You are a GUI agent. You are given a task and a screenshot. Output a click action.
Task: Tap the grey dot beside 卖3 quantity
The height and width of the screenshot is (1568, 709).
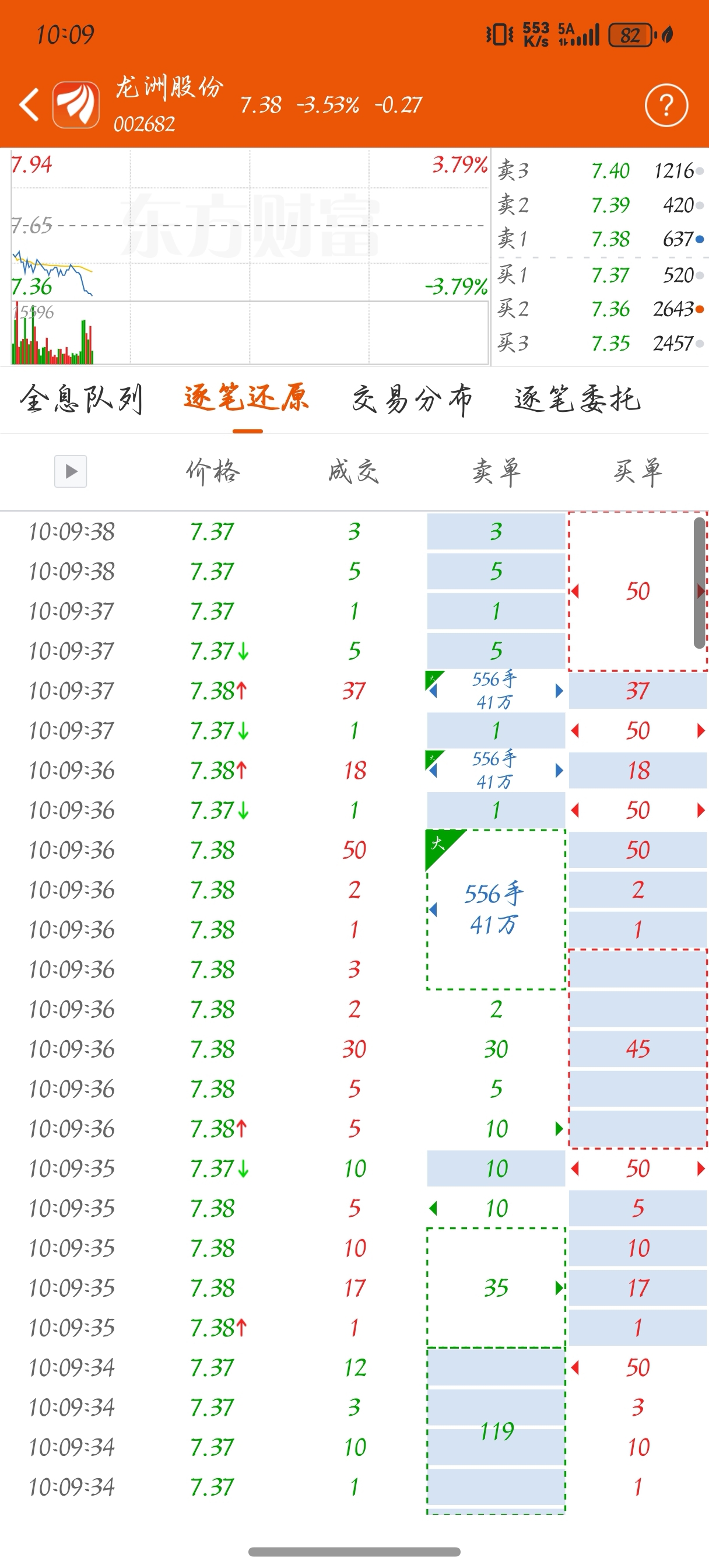pyautogui.click(x=700, y=171)
